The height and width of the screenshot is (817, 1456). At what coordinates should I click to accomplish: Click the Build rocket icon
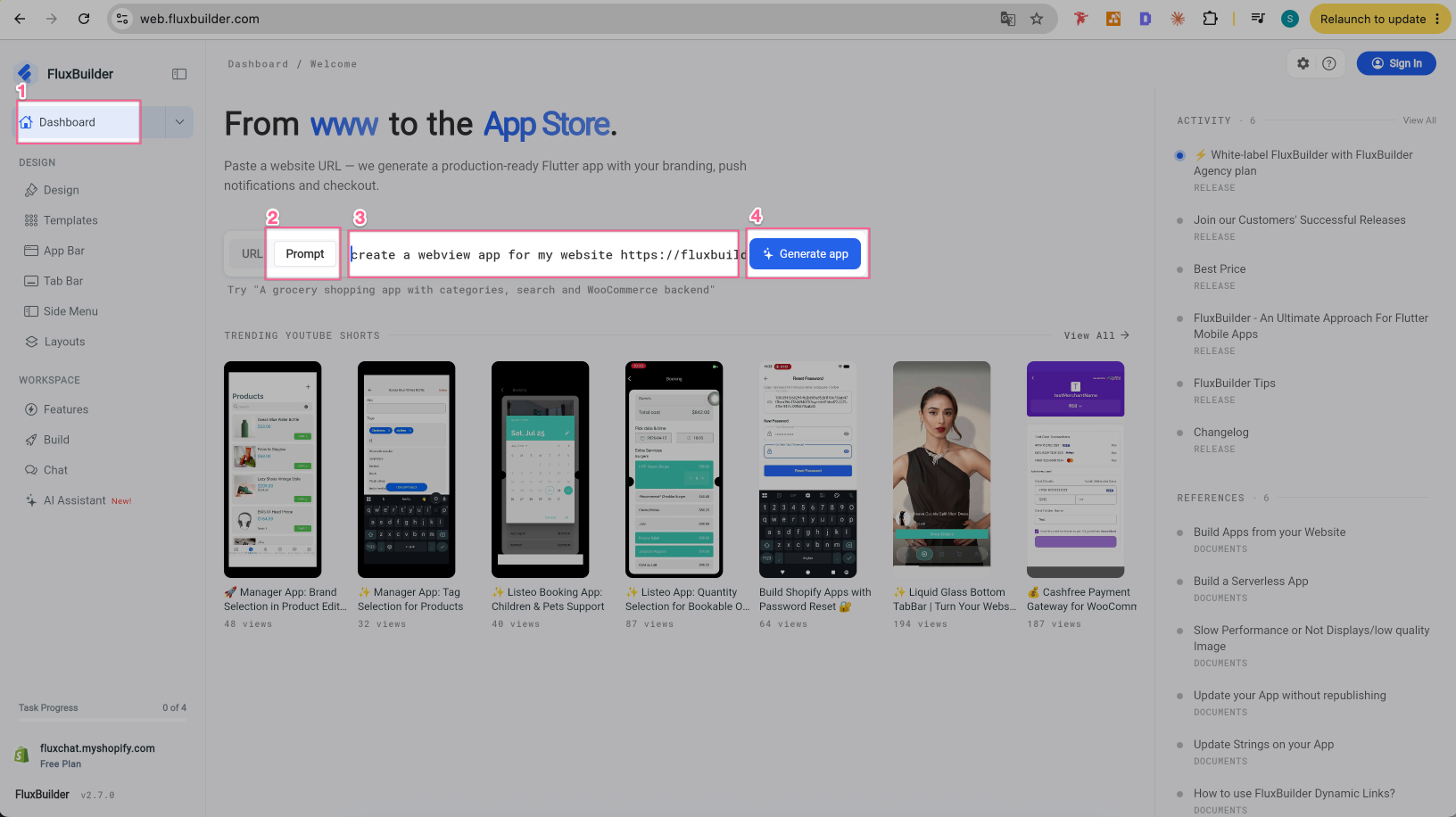(31, 440)
